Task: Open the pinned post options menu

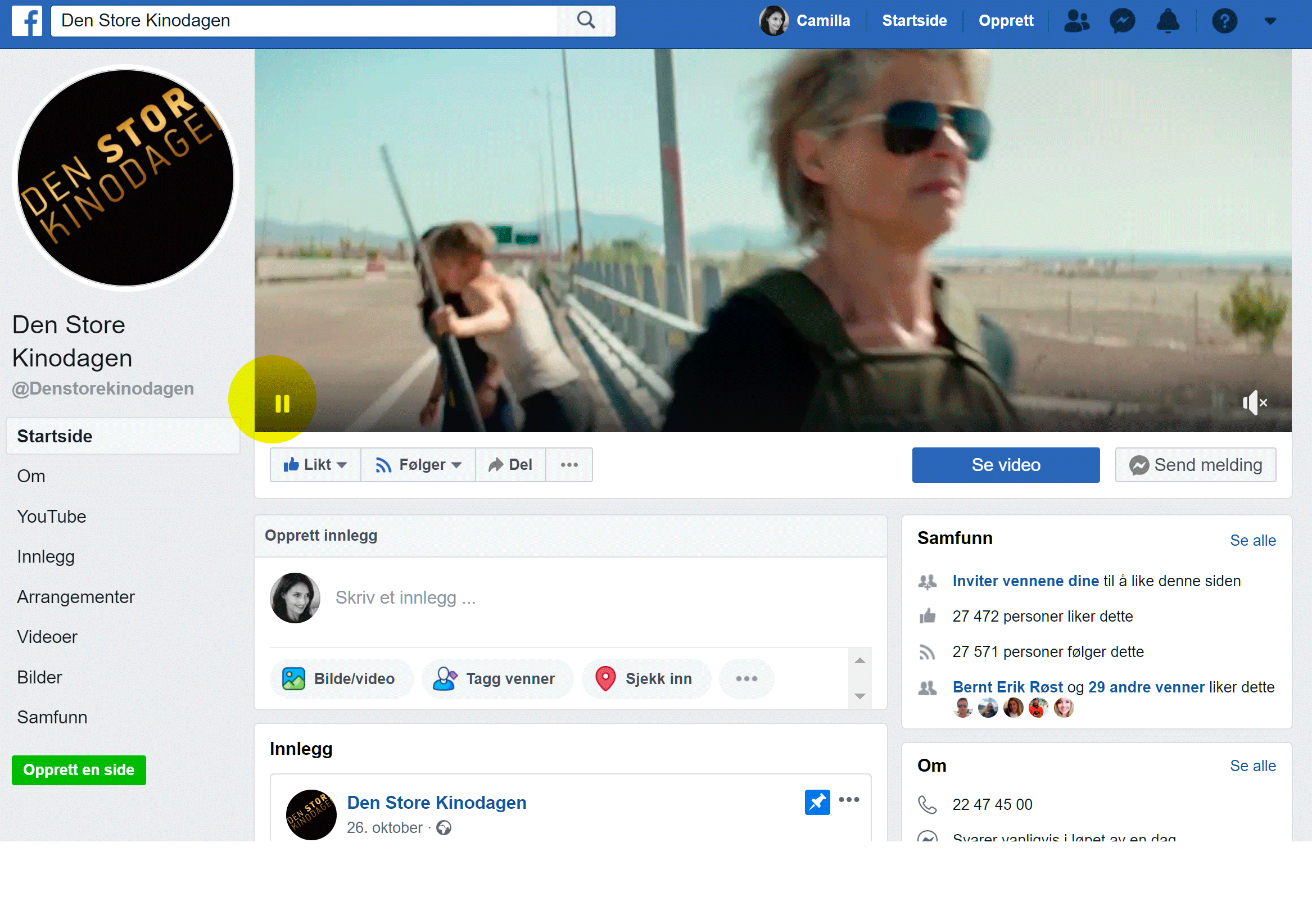Action: click(x=849, y=799)
